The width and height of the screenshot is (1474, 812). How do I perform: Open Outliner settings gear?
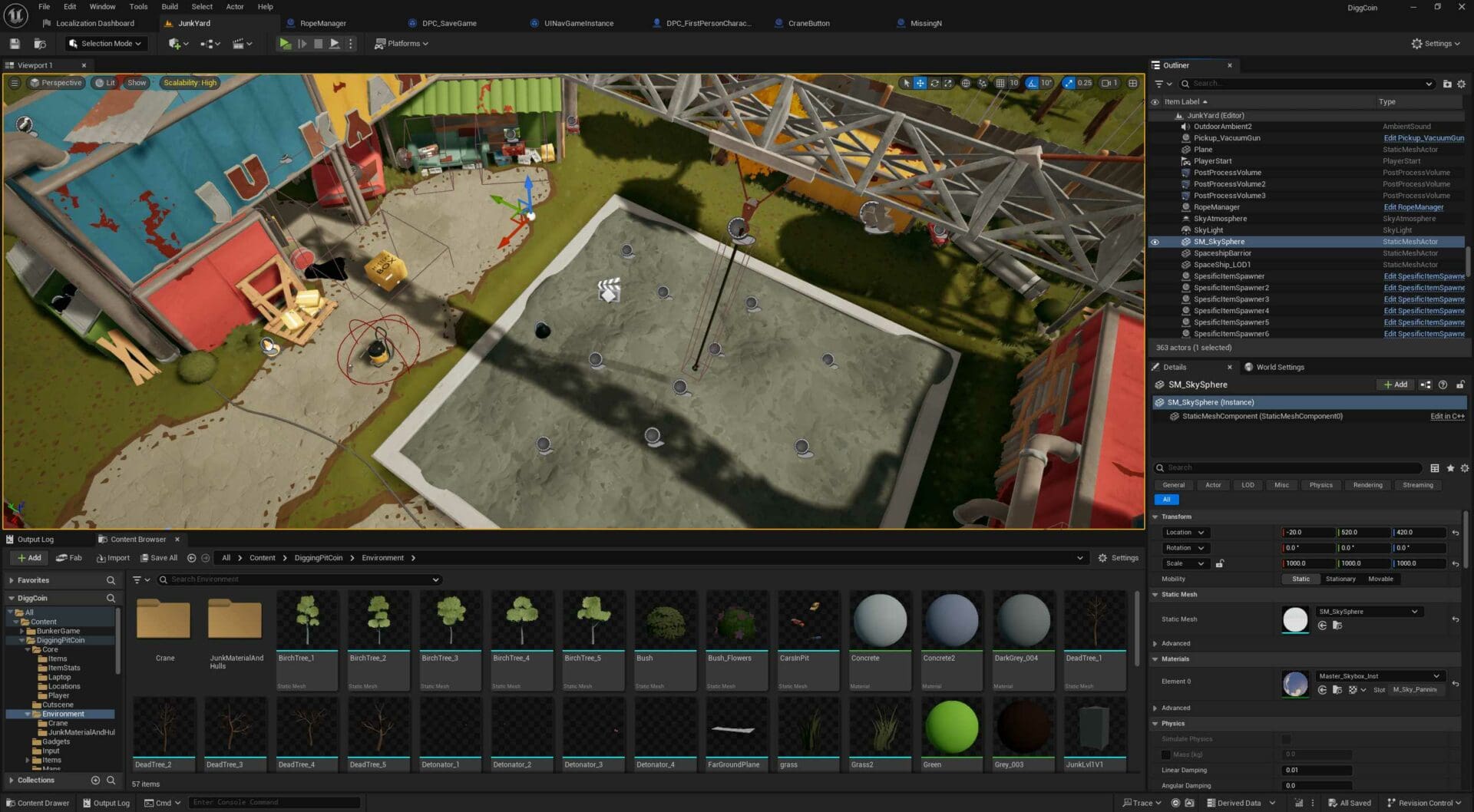pyautogui.click(x=1461, y=84)
